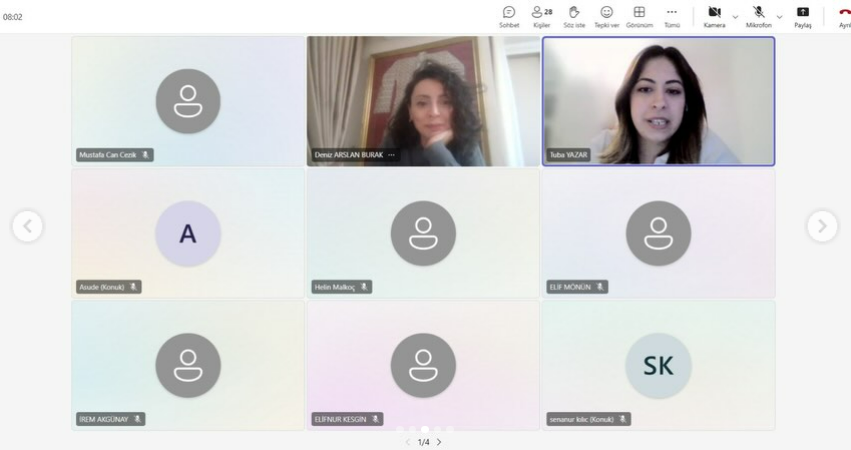The height and width of the screenshot is (450, 851).
Task: Select the semanur kılıc participant tile
Action: 658,365
